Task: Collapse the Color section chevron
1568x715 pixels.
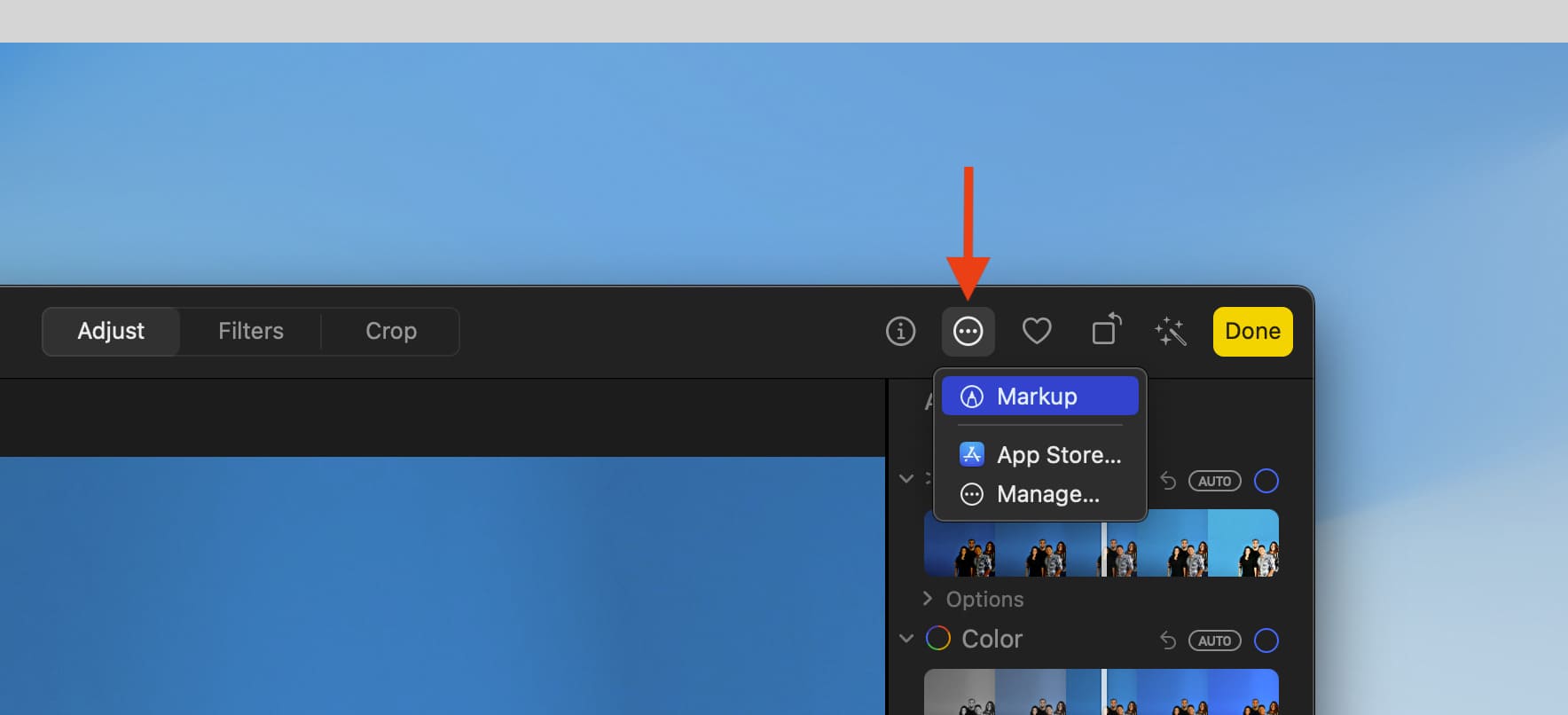Action: click(x=906, y=639)
